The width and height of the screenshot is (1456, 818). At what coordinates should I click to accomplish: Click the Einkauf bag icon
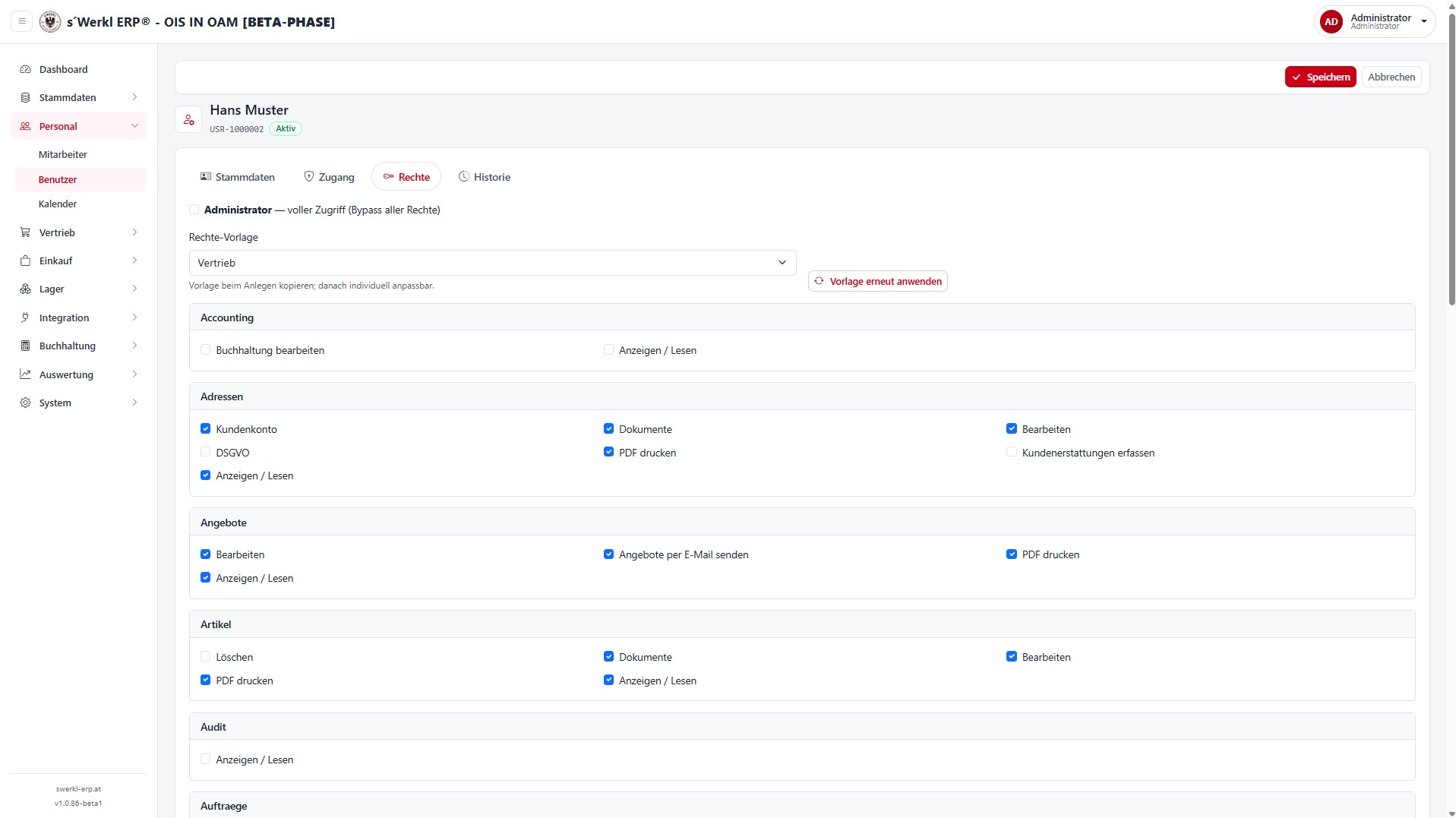coord(25,261)
